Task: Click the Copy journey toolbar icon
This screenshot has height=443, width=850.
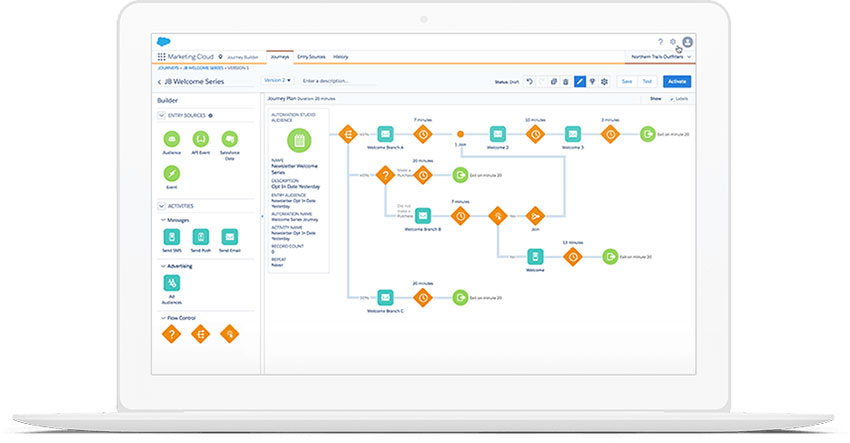Action: click(553, 81)
